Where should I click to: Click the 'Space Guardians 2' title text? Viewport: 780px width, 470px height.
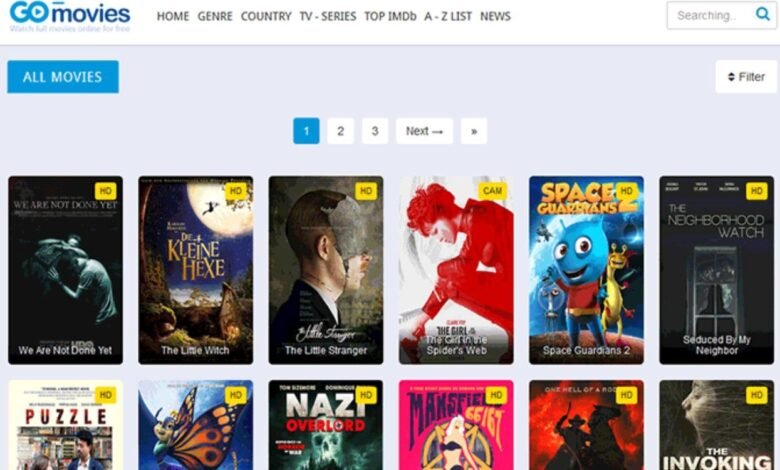[586, 351]
